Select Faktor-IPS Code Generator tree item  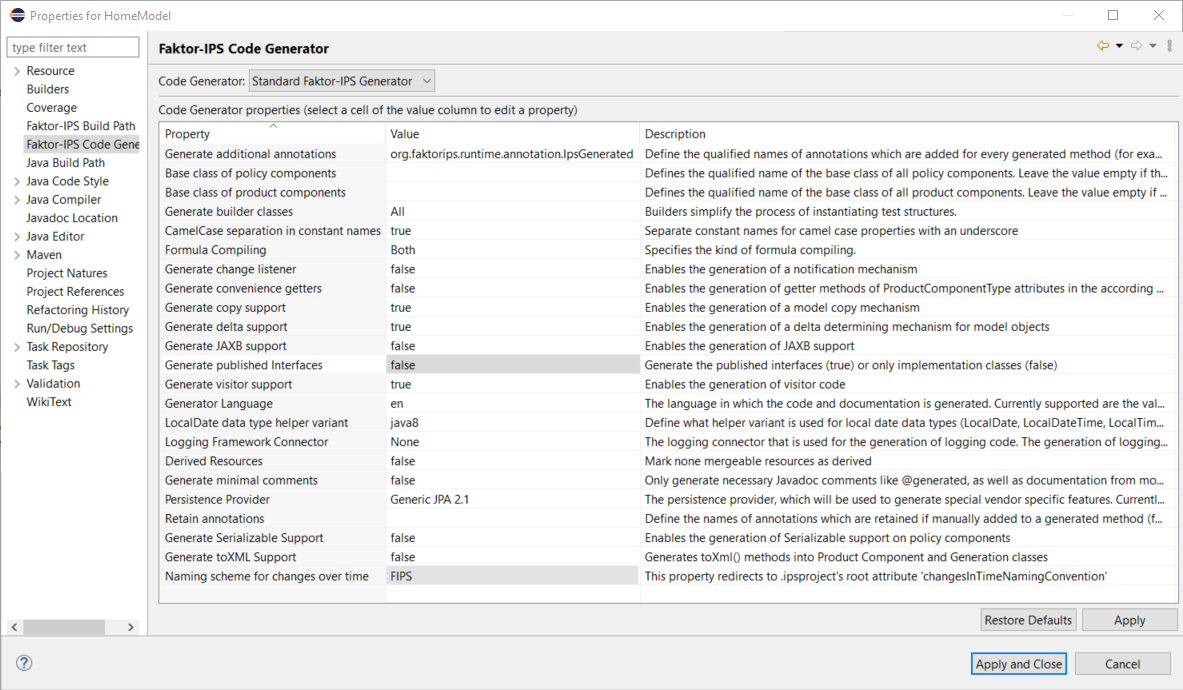82,144
